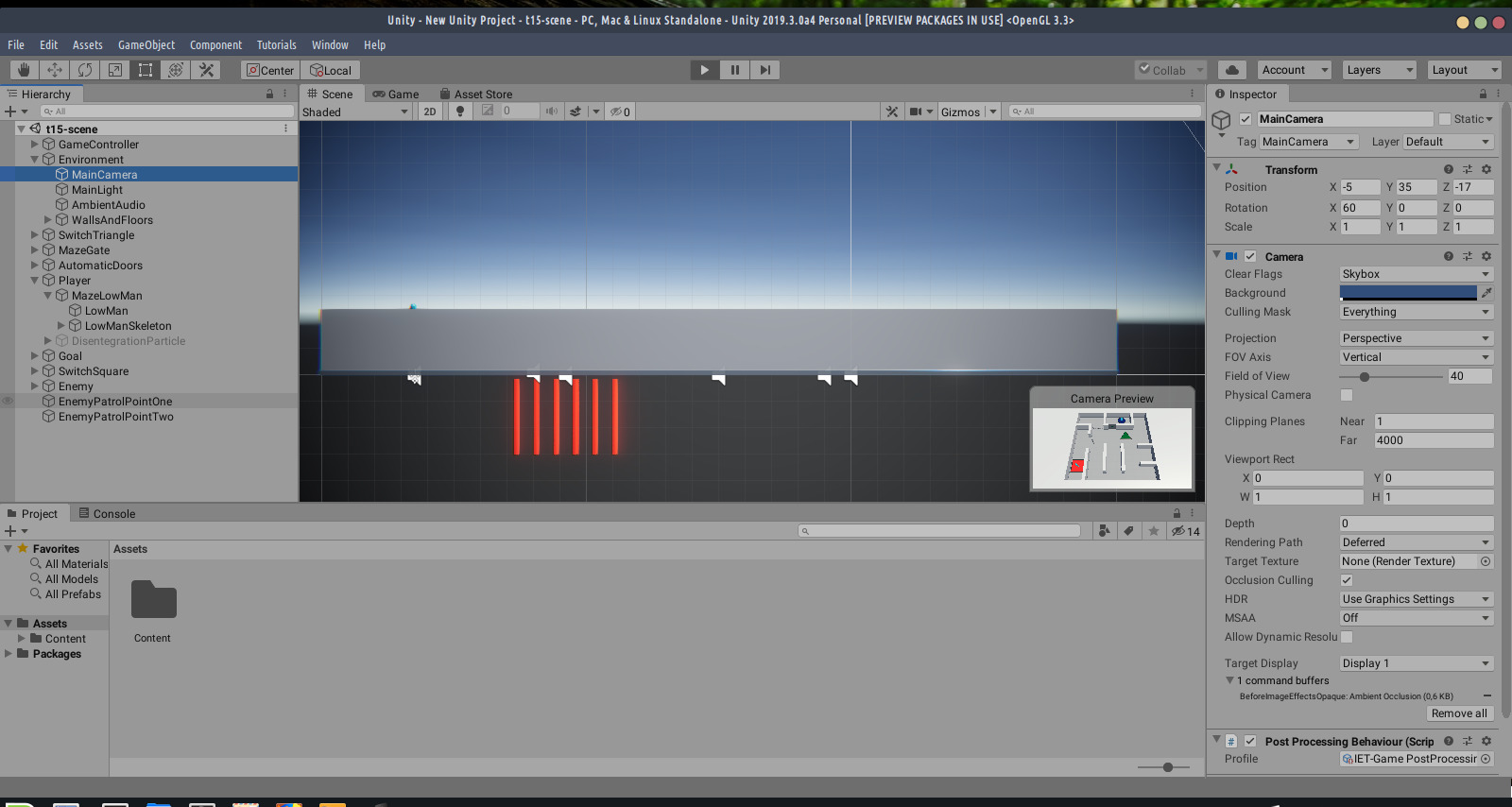Select the Hand tool
The image size is (1512, 807).
(25, 70)
